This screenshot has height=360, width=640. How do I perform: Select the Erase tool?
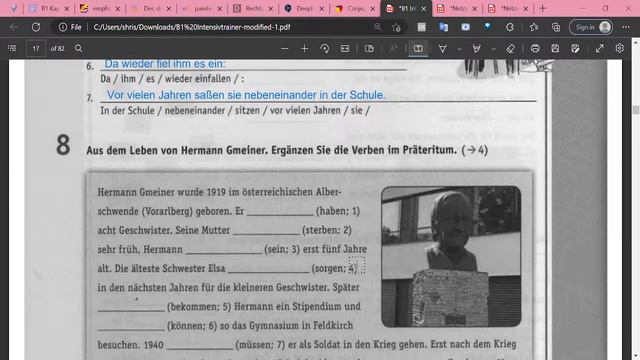pyautogui.click(x=511, y=49)
